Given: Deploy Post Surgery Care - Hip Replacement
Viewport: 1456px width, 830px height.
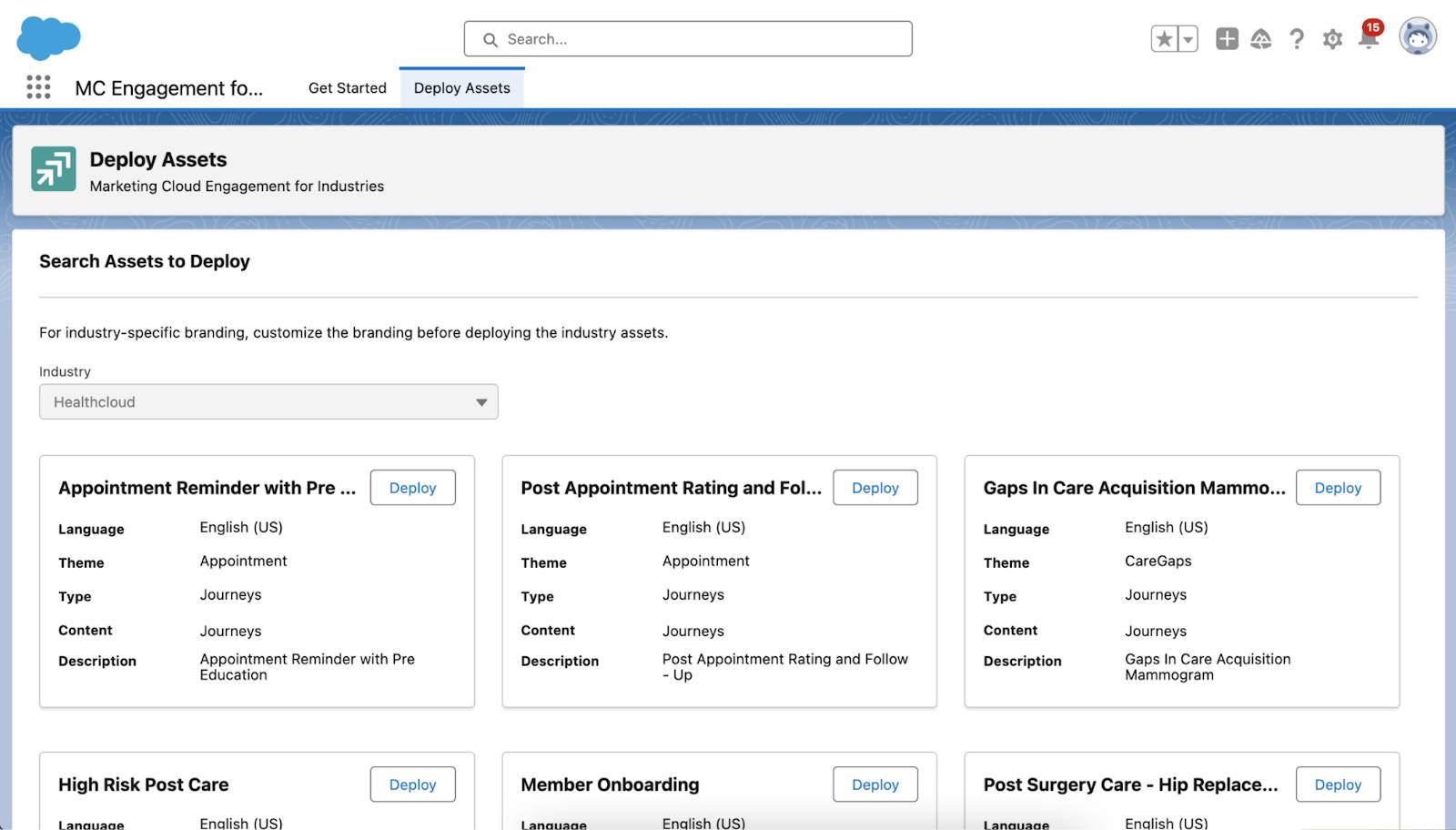Looking at the screenshot, I should [1338, 784].
